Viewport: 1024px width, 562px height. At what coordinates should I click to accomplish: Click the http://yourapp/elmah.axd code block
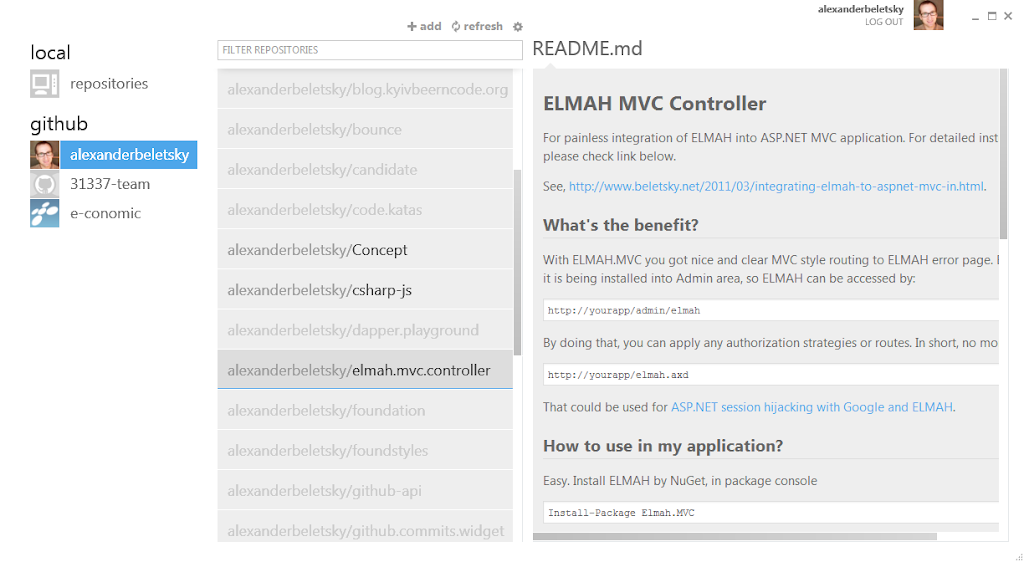(771, 375)
